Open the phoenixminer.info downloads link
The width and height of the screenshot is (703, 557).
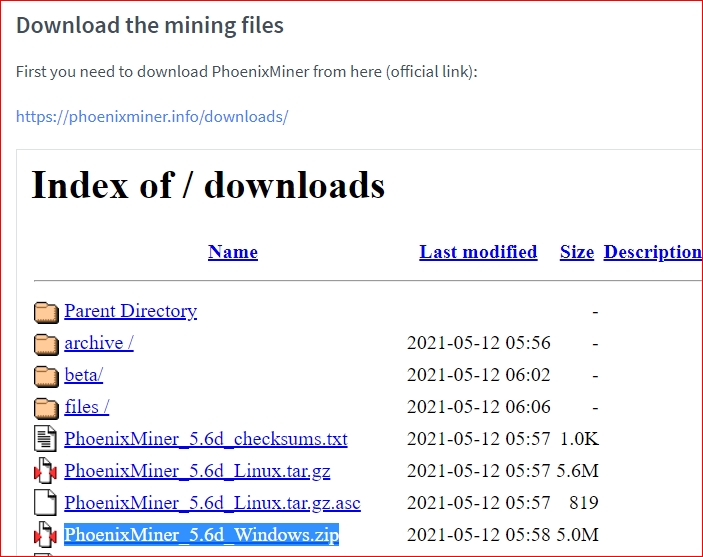coord(152,117)
